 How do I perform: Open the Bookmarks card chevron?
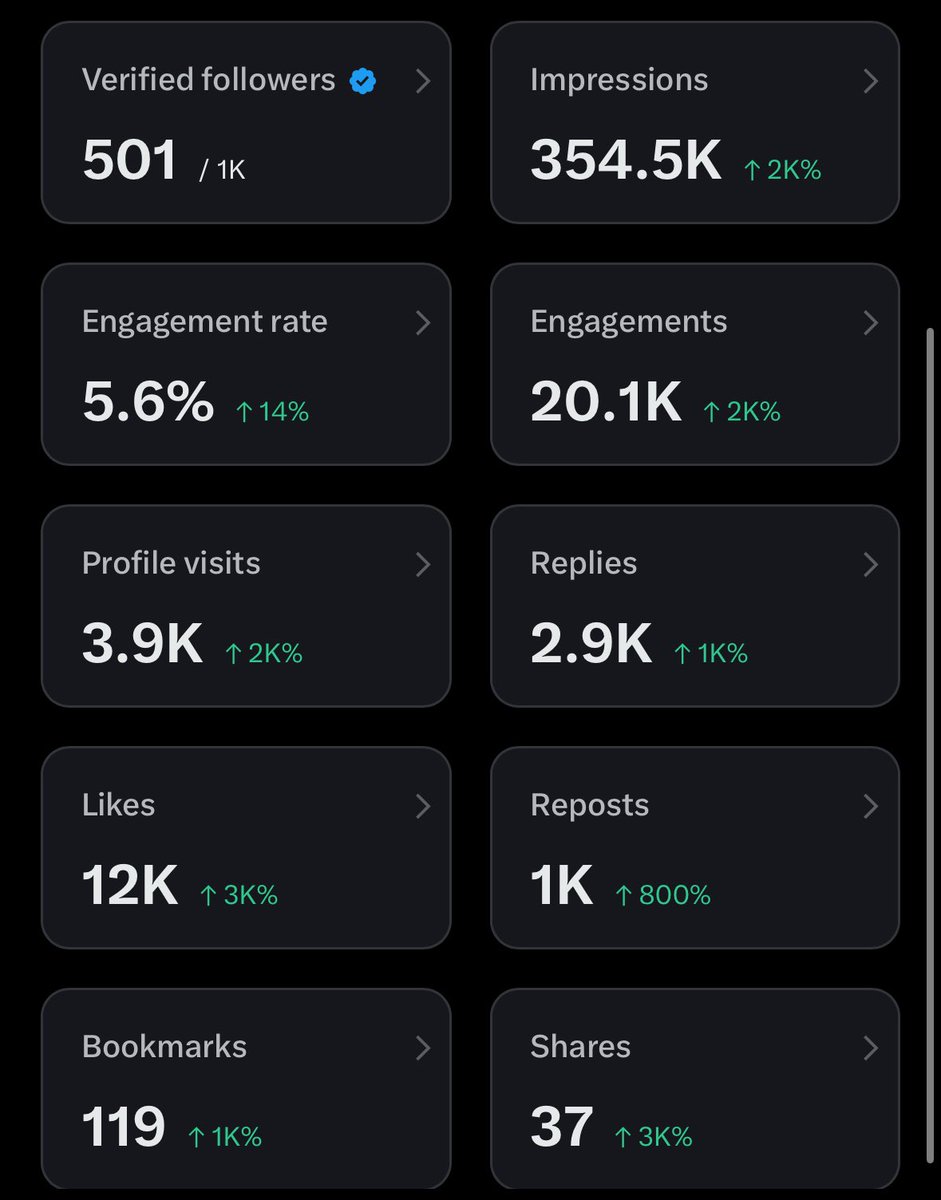[423, 1047]
